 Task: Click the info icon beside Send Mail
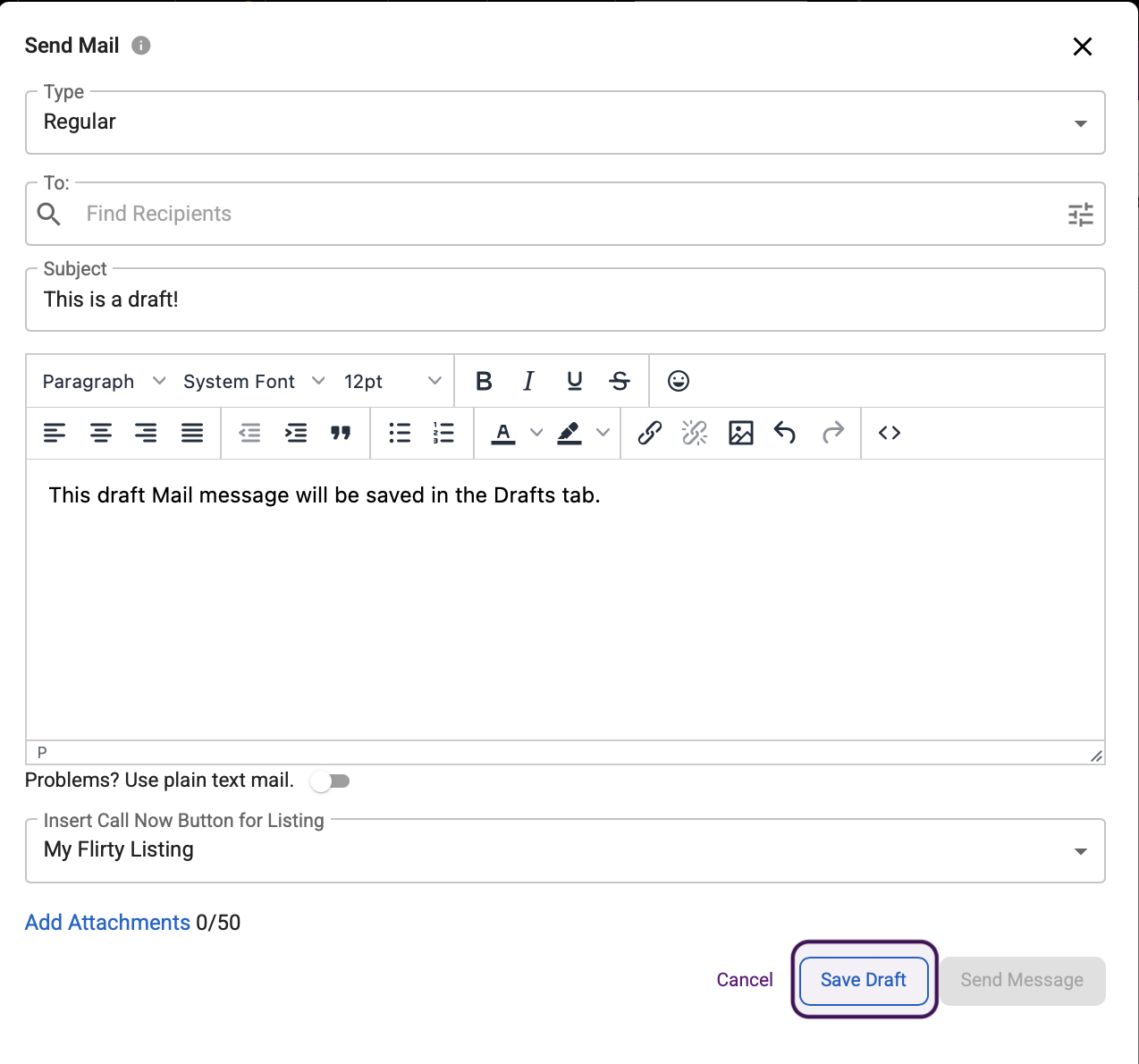click(x=140, y=46)
